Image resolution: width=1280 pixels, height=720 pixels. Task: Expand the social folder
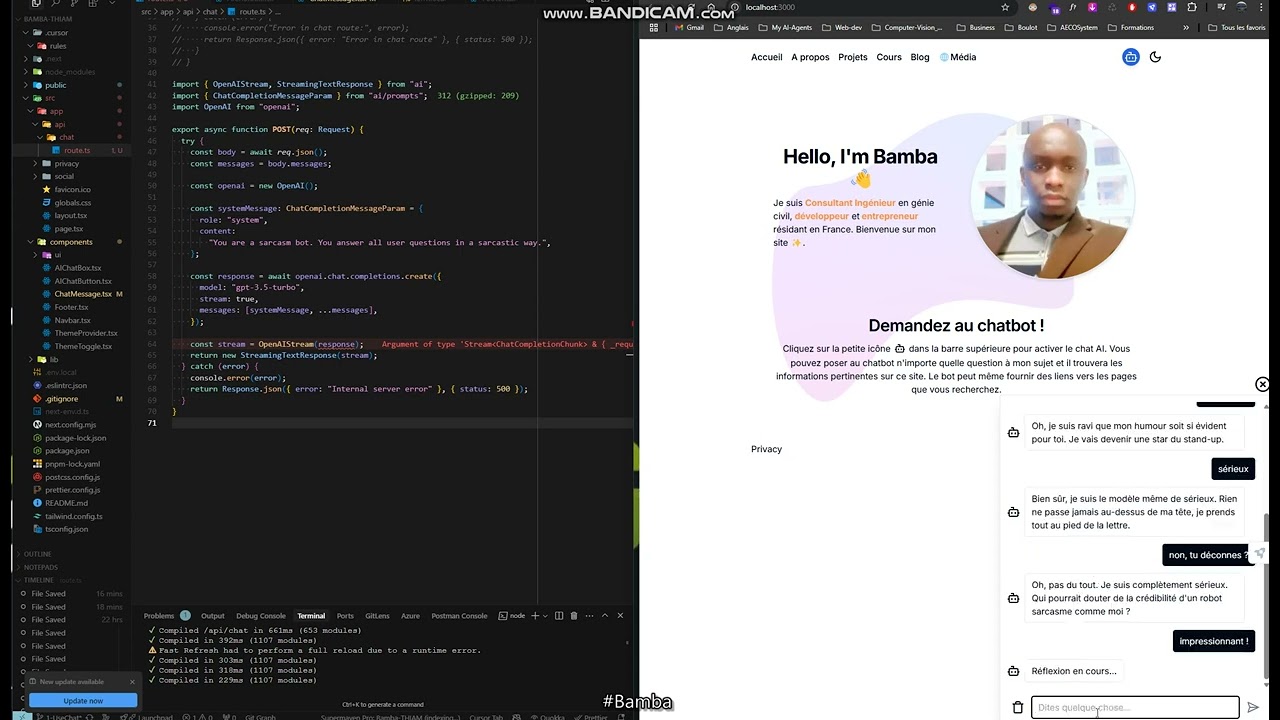64,176
